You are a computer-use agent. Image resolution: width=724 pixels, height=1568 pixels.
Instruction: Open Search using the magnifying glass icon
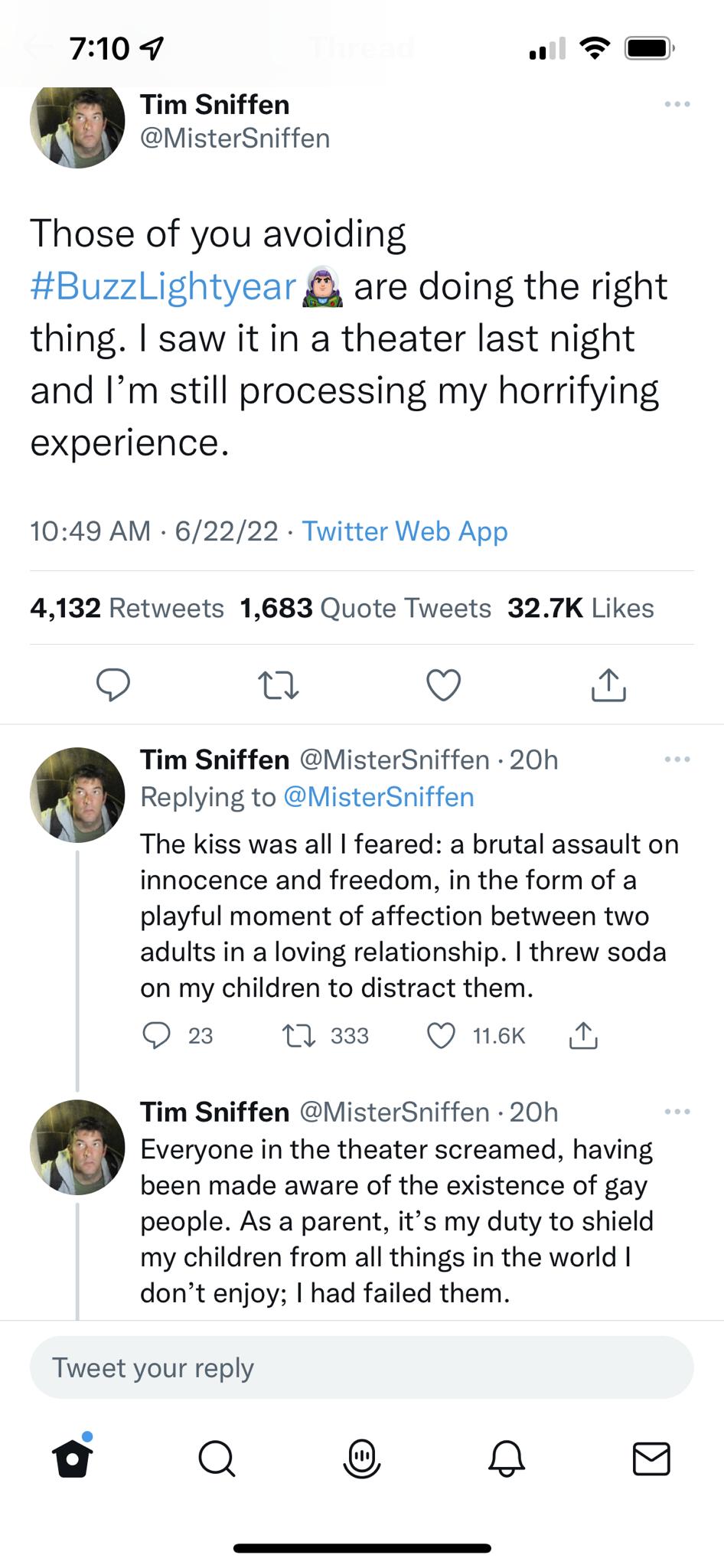pyautogui.click(x=217, y=1459)
